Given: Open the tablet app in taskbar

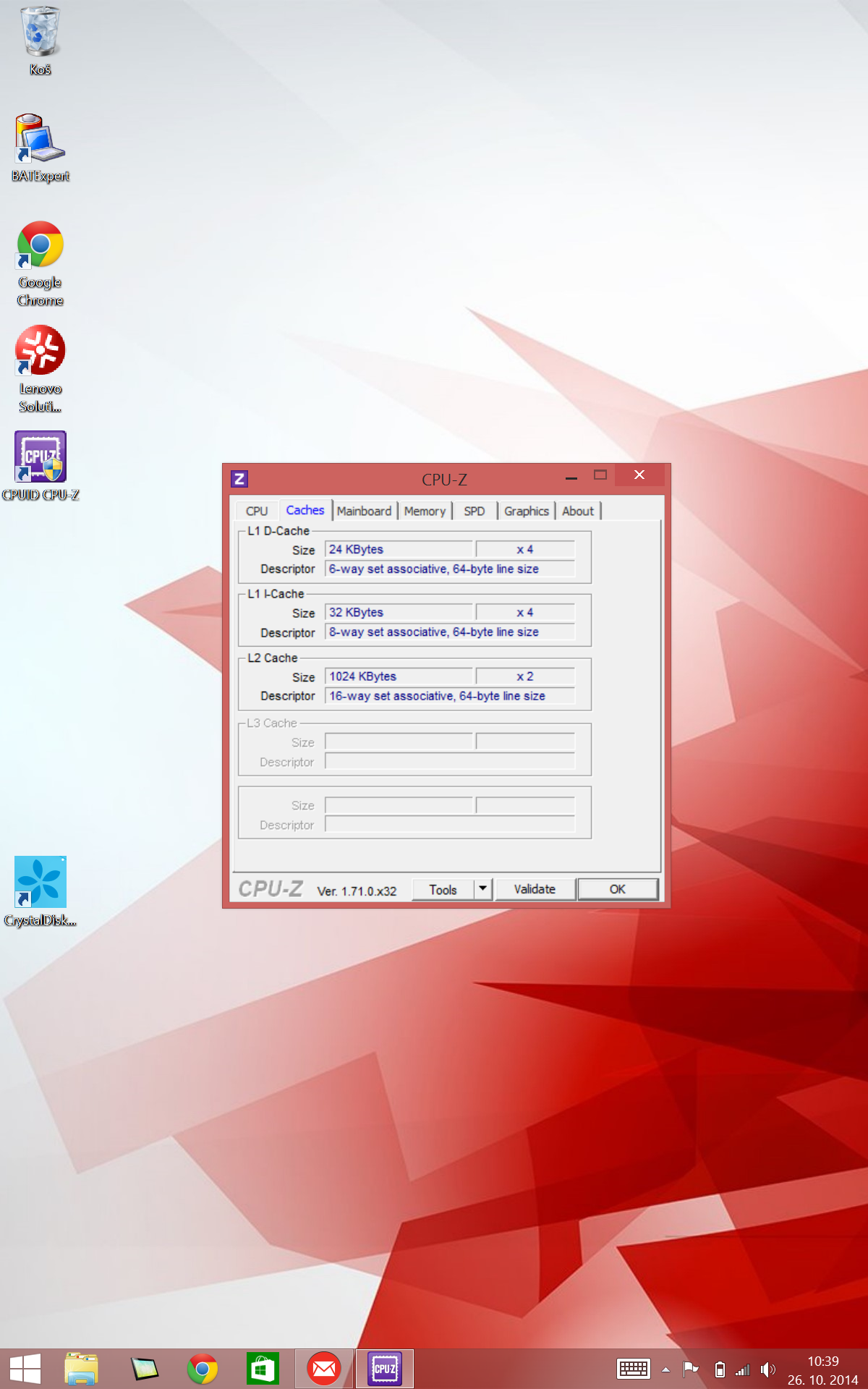Looking at the screenshot, I should click(144, 1369).
